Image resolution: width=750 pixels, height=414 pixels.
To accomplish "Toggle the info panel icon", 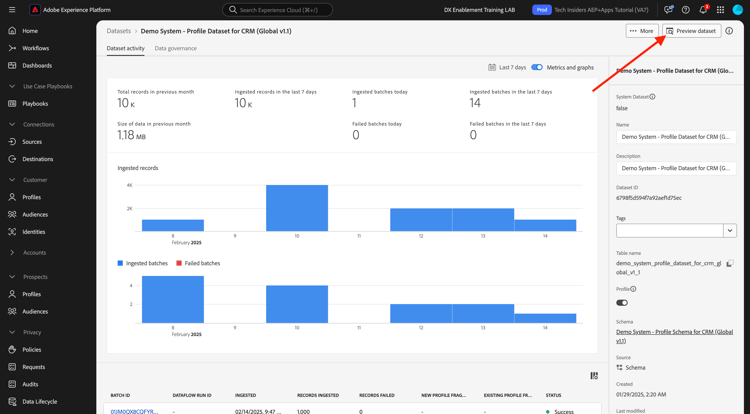I will [x=729, y=31].
